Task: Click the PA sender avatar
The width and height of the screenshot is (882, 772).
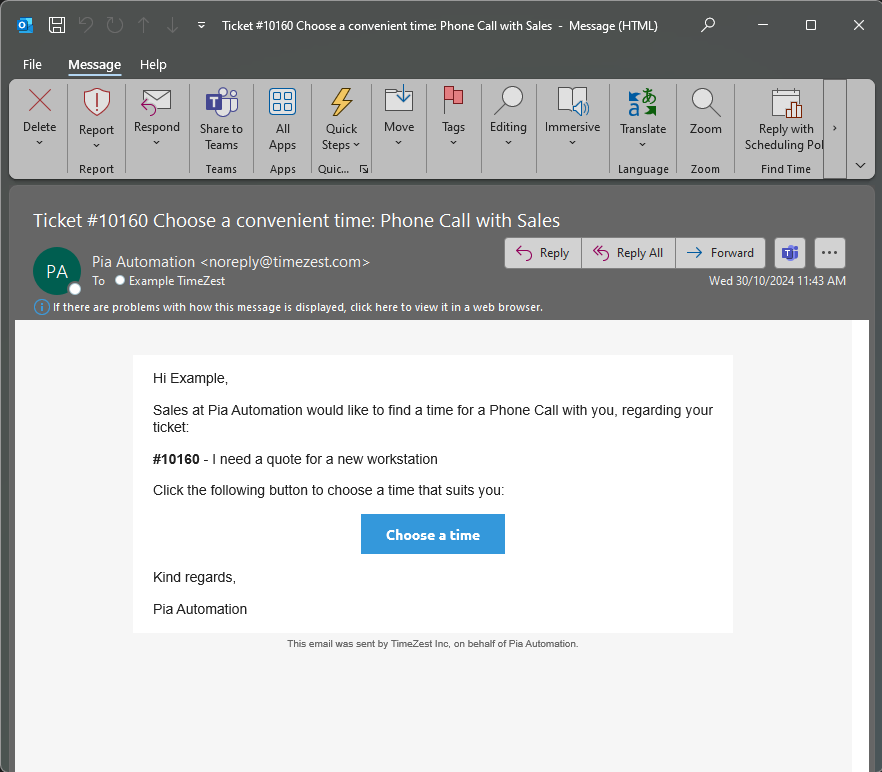Action: click(57, 271)
